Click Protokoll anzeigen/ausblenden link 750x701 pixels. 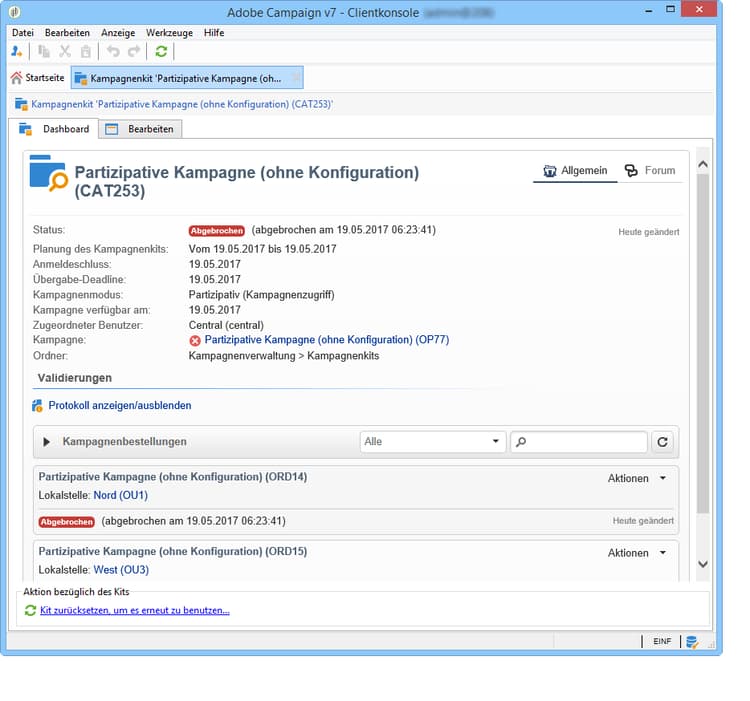point(120,405)
